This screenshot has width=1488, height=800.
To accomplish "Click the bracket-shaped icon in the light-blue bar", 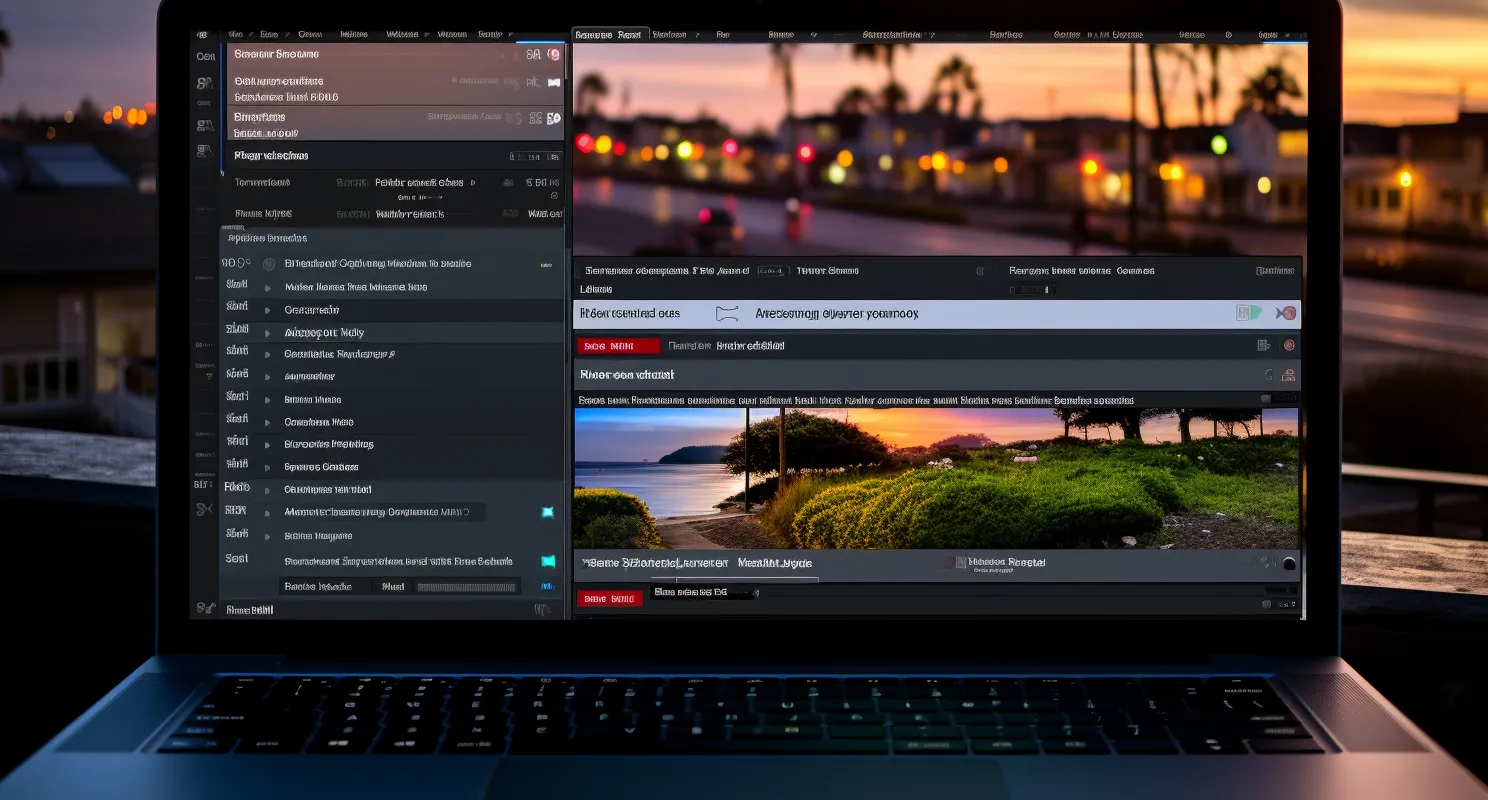I will [x=727, y=314].
